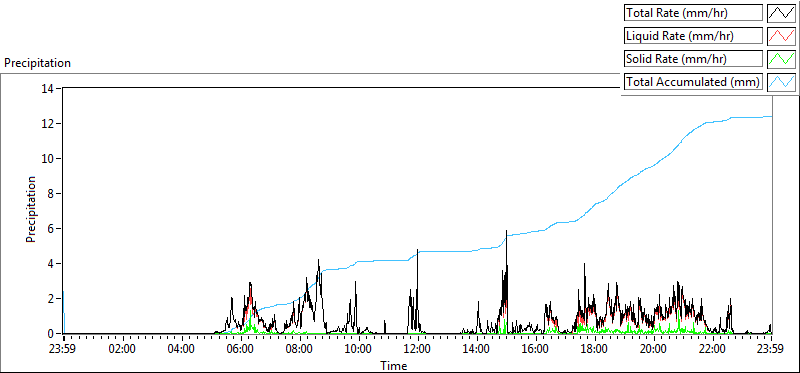
Task: Click the 0 minimum value on Y axis
Action: pos(51,334)
